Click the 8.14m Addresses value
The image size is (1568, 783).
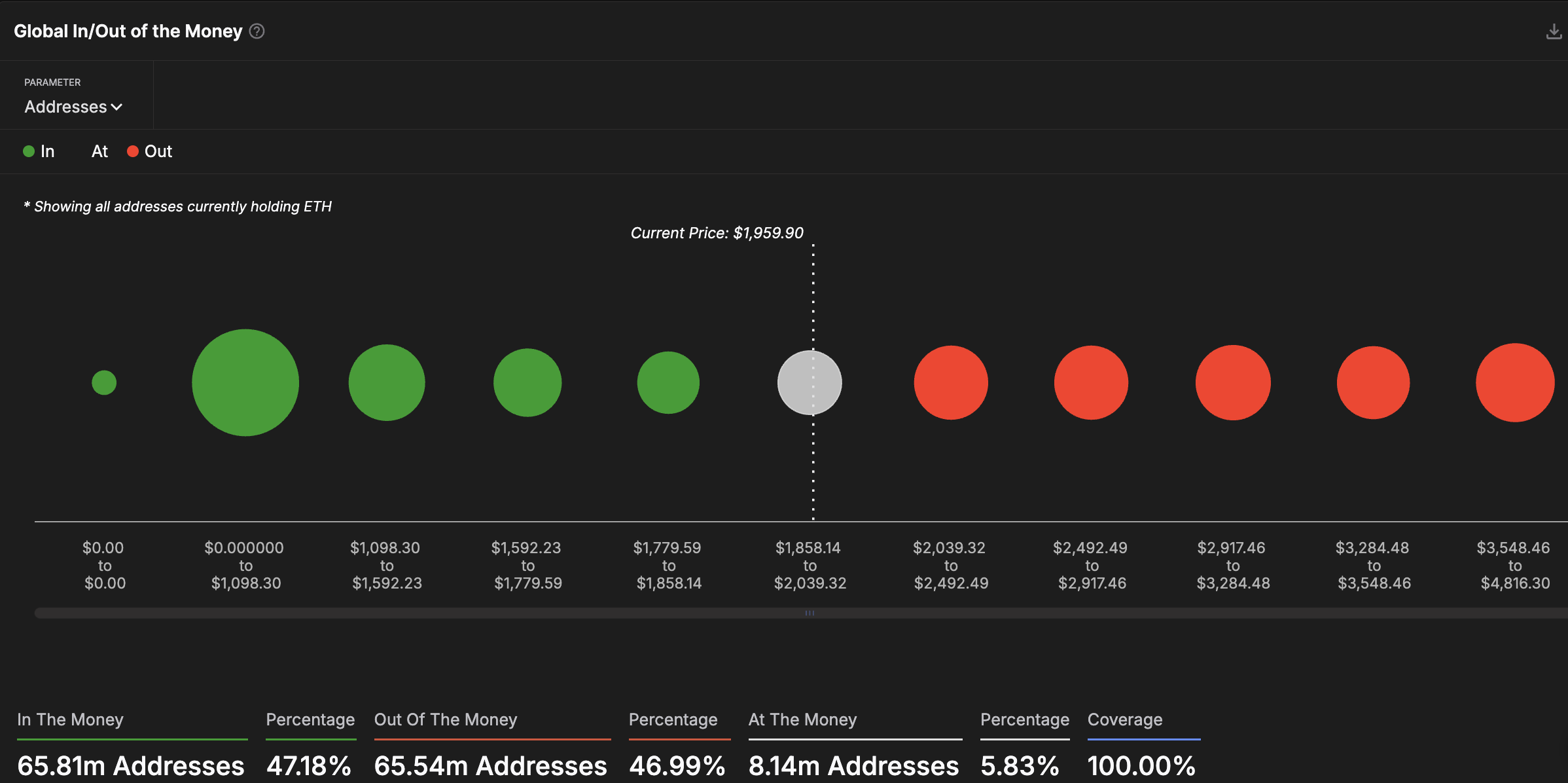[x=853, y=765]
